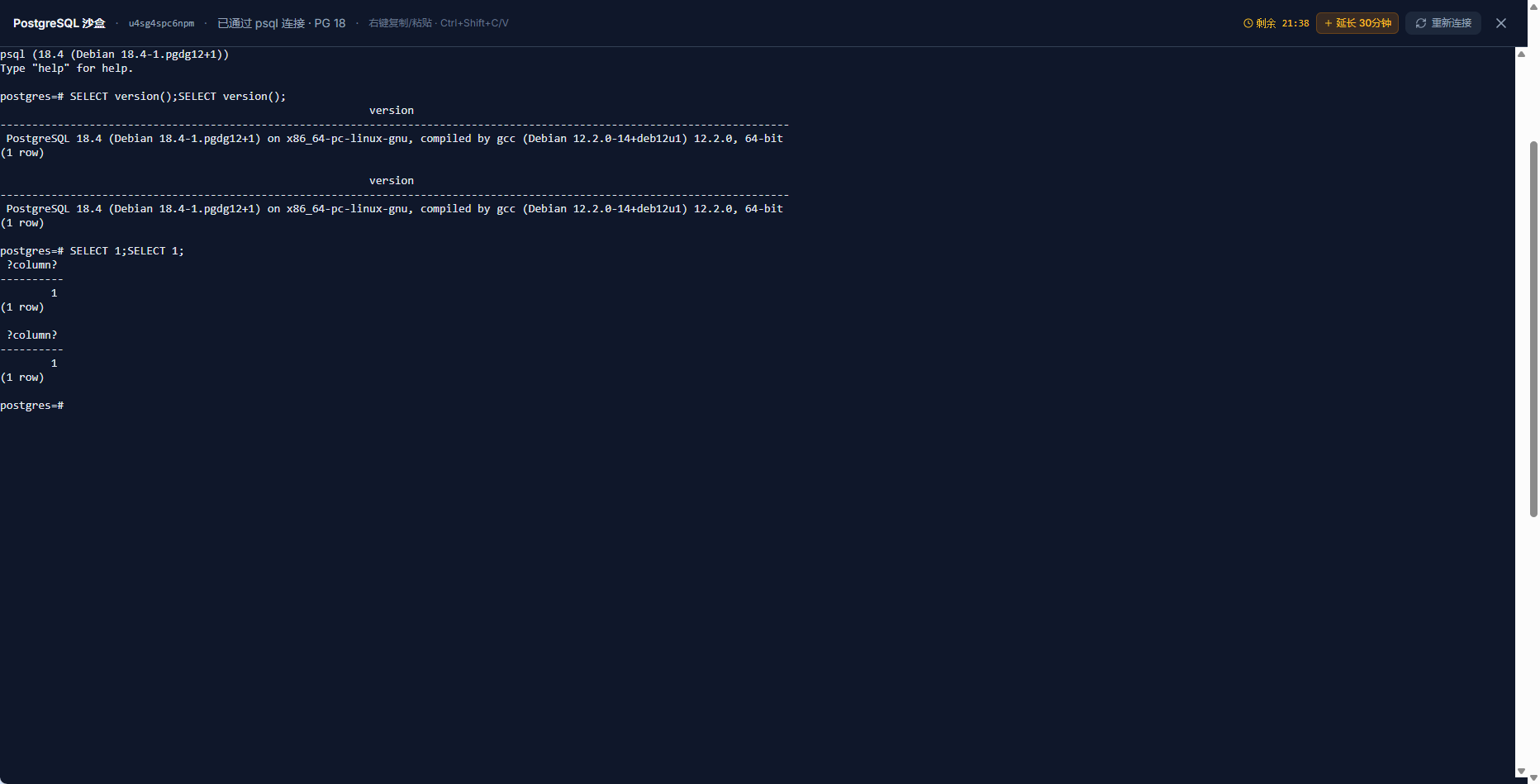Click the sandbox ID u4sg4spc6npm

tap(161, 23)
